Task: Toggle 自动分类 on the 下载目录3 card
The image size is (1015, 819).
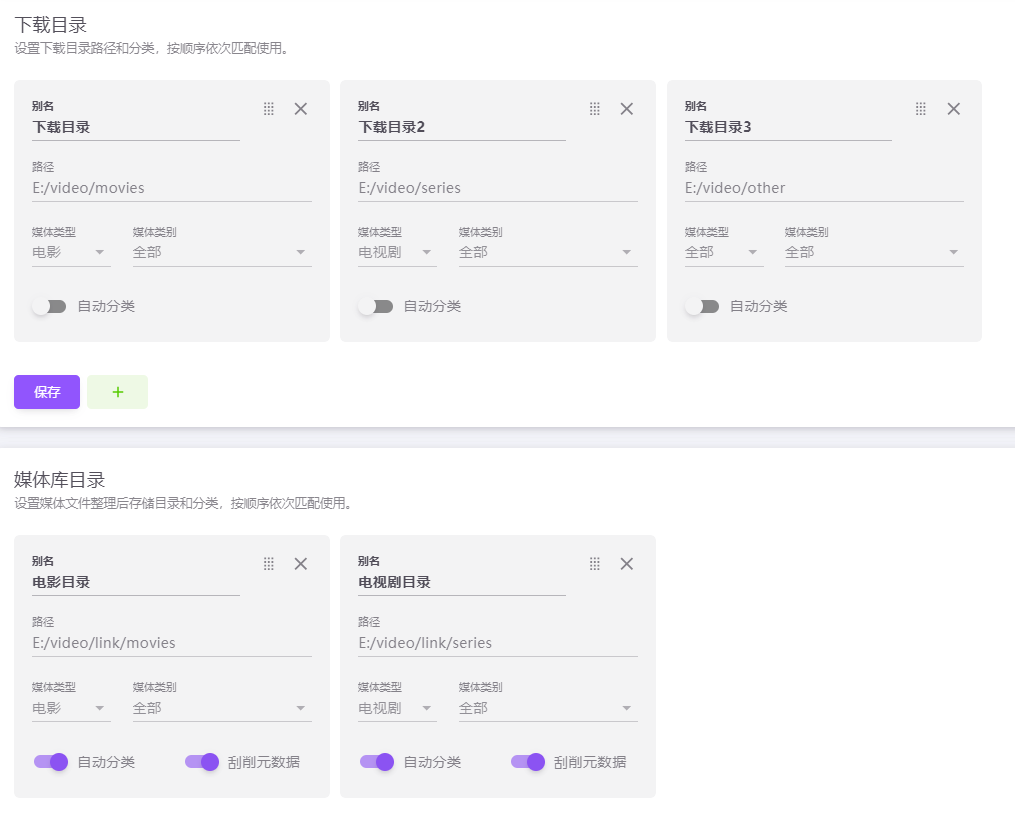Action: point(702,306)
